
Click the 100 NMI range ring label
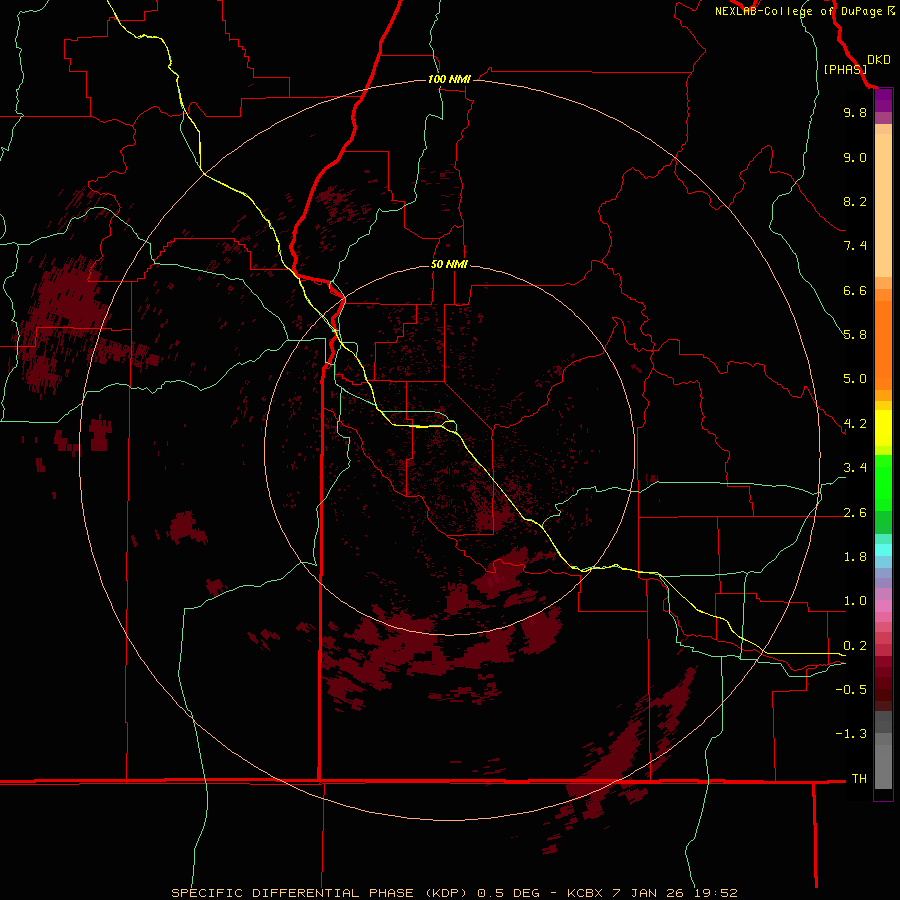[x=449, y=79]
